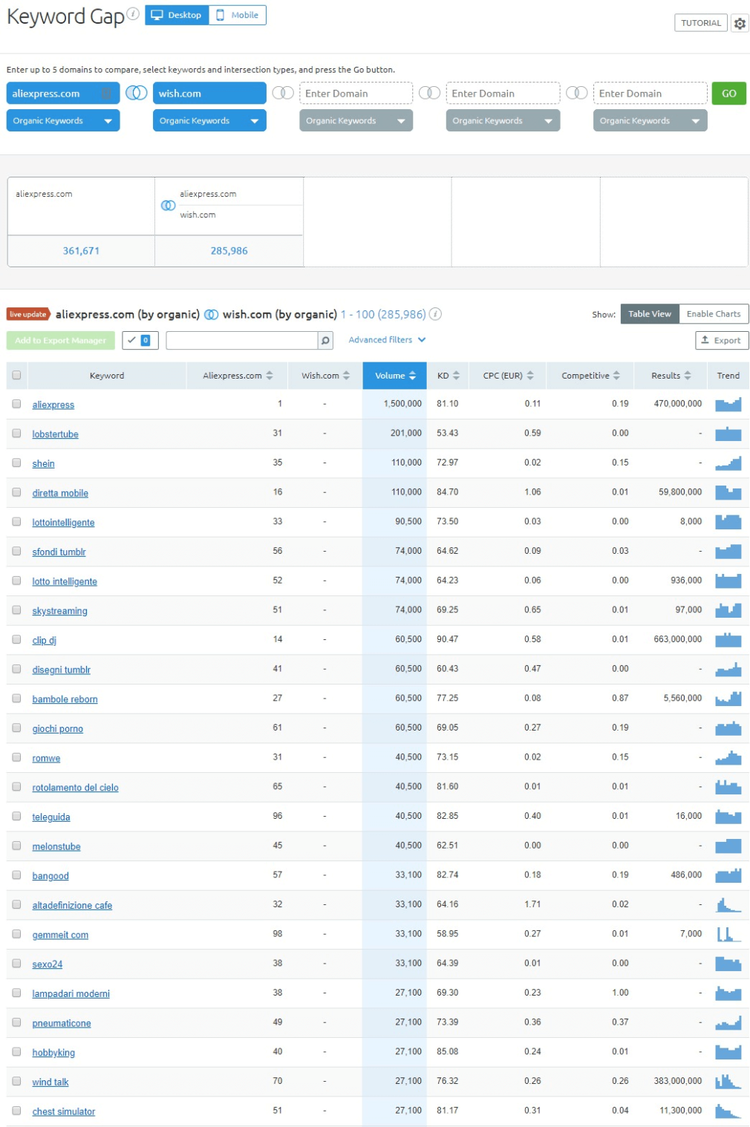Viewport: 750px width, 1127px height.
Task: Click the Keyword Gap info icon
Action: (x=133, y=14)
